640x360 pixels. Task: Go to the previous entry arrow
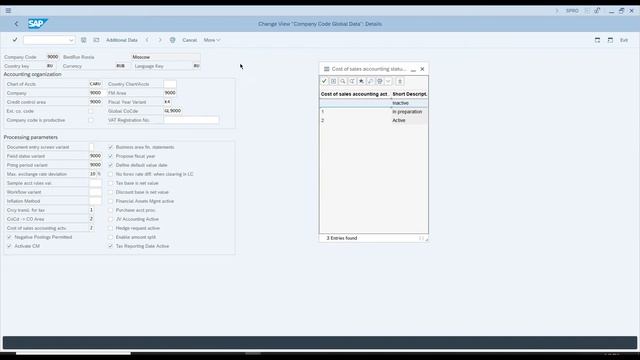[x=147, y=40]
